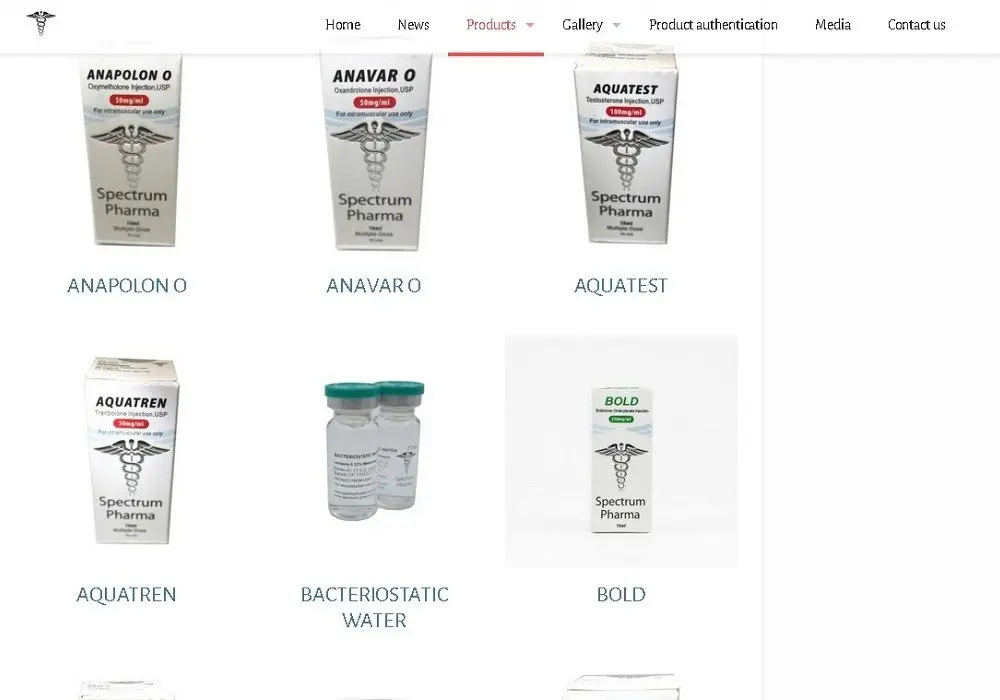
Task: Click the bacteriostatic water vials image
Action: pyautogui.click(x=374, y=451)
